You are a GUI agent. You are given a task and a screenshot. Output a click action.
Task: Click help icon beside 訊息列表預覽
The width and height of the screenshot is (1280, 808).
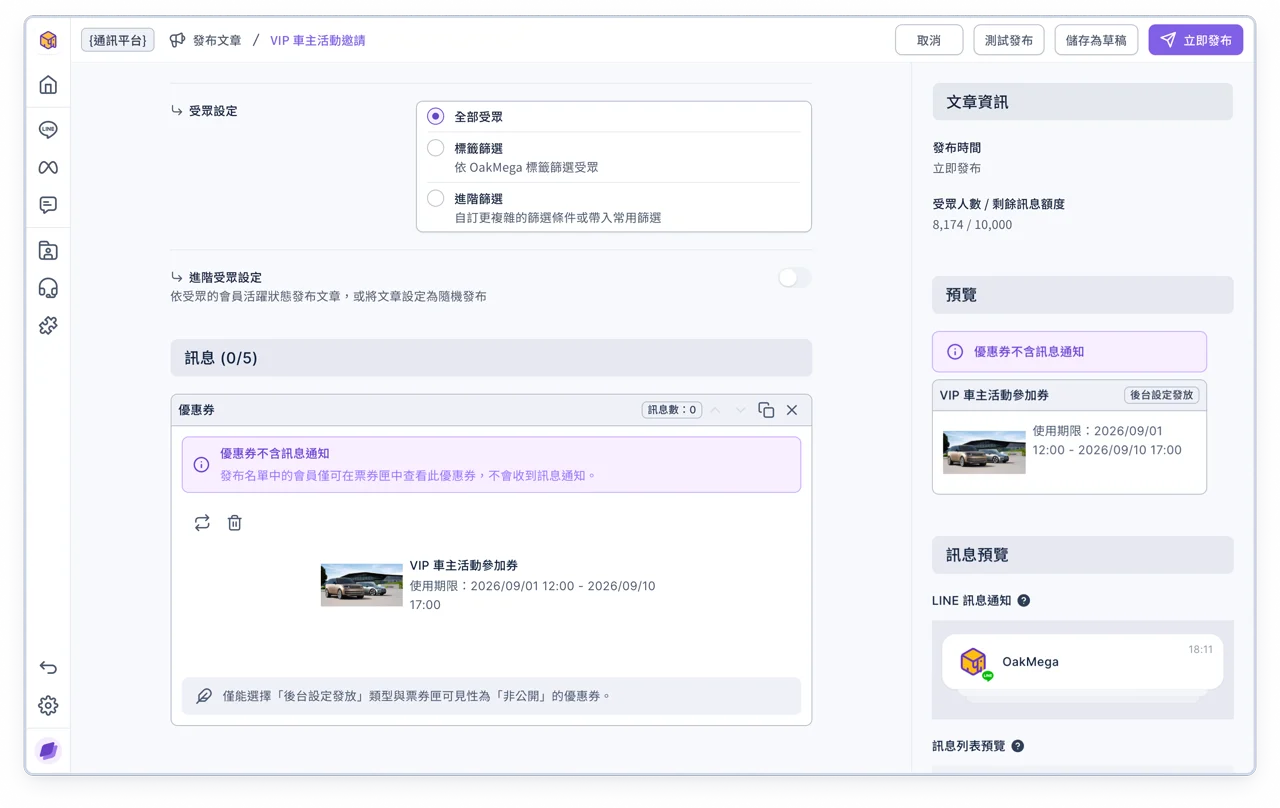[1017, 746]
